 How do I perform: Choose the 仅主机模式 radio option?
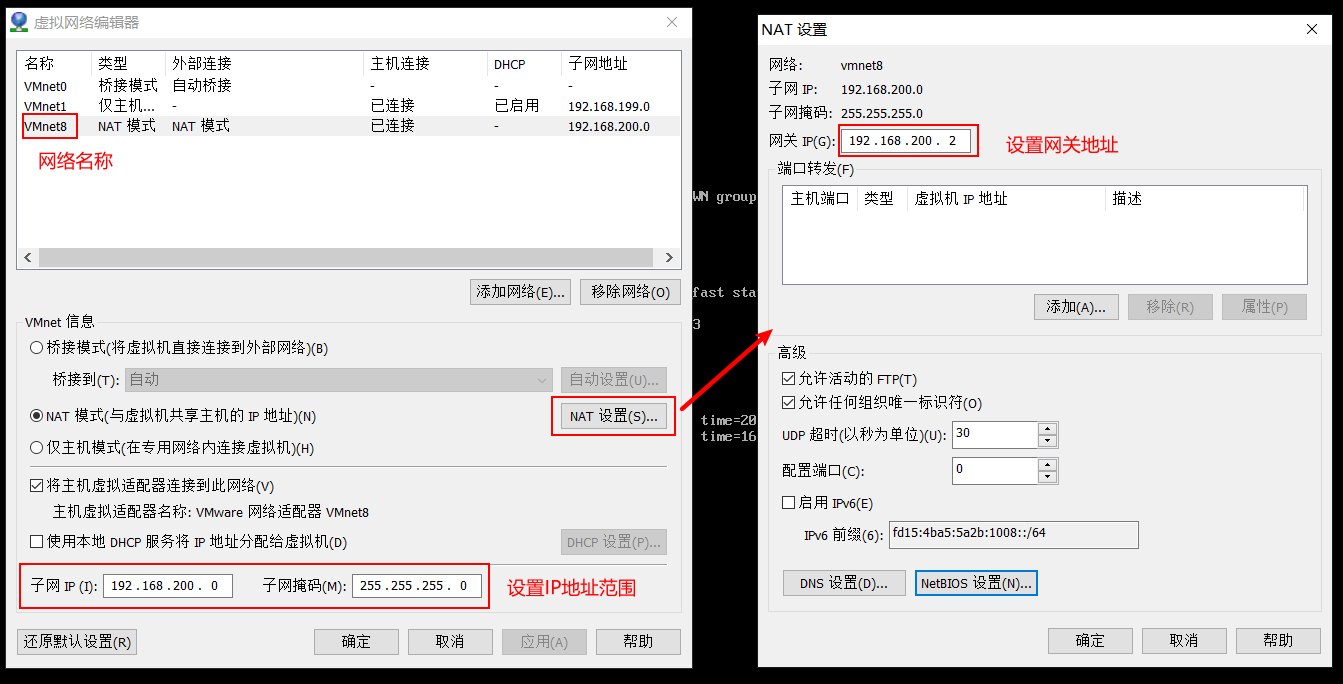click(37, 448)
